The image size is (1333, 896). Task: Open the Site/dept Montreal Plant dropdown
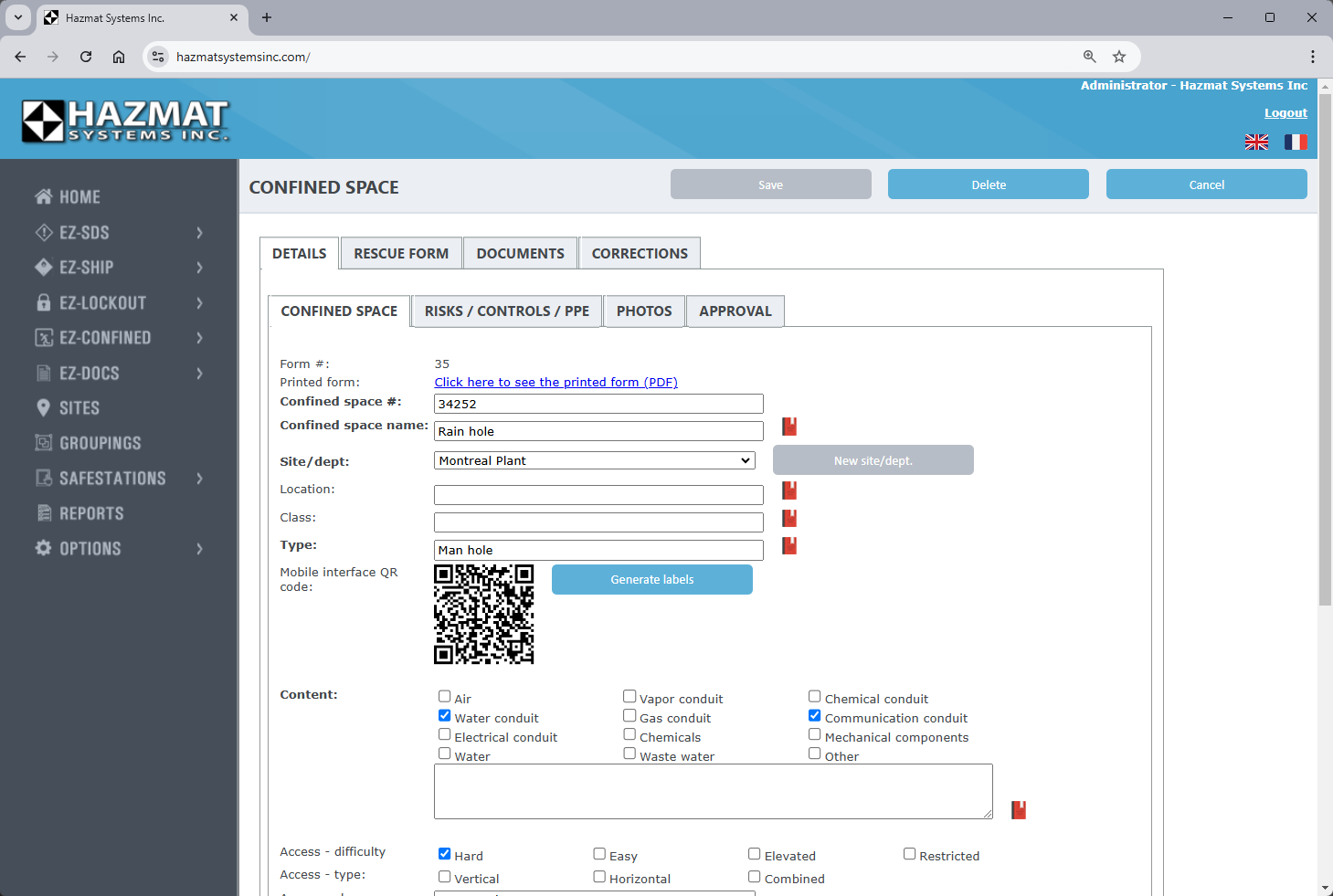click(594, 460)
